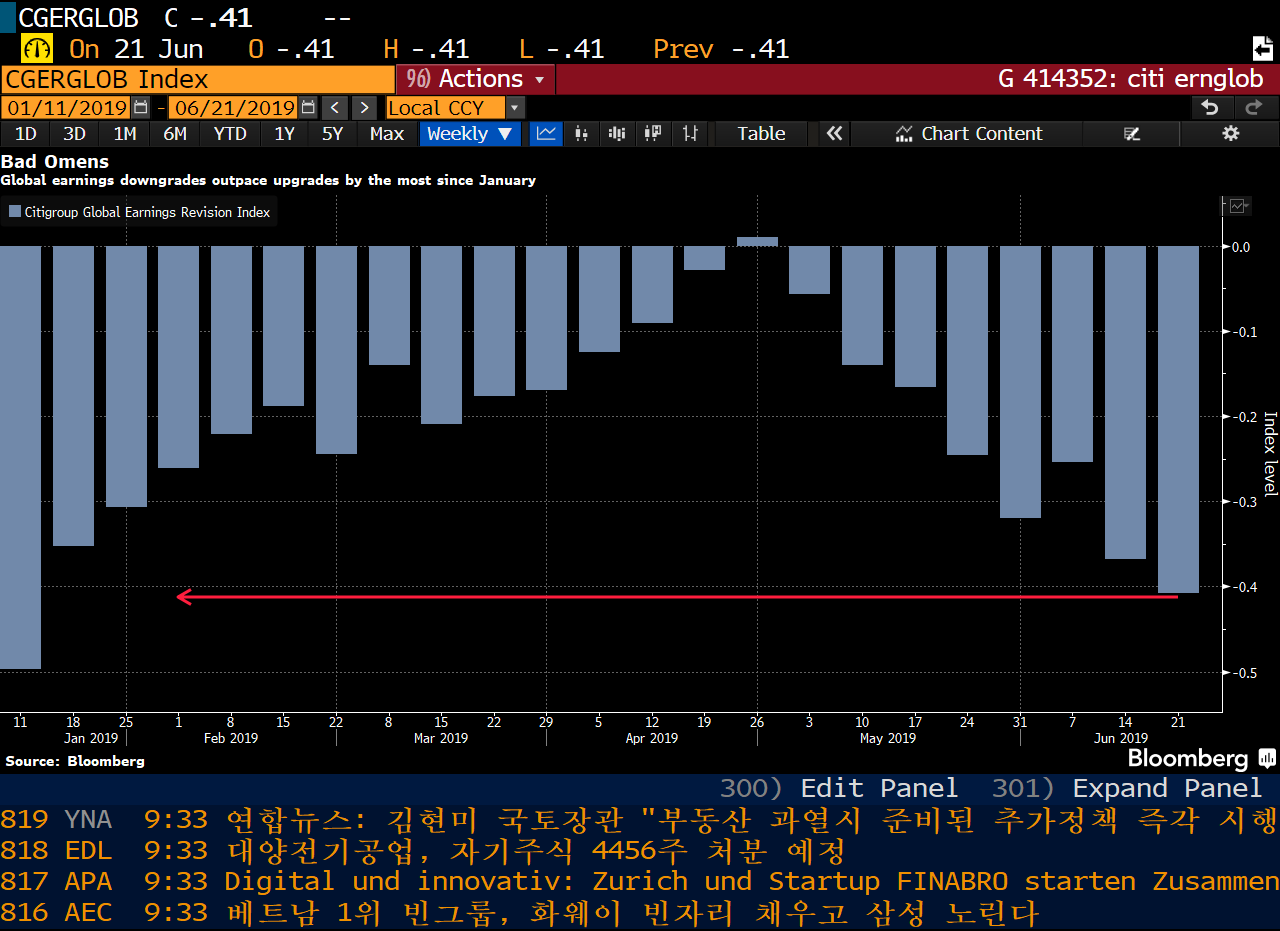Click the Jun 21 bar in chart
This screenshot has height=931, width=1280.
[x=1178, y=419]
